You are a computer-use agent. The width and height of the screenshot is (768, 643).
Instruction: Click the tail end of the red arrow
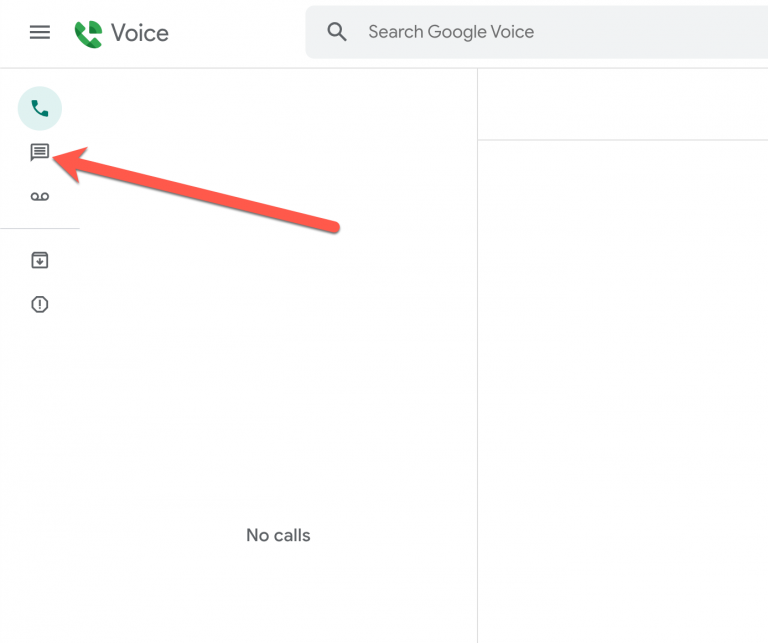coord(334,226)
